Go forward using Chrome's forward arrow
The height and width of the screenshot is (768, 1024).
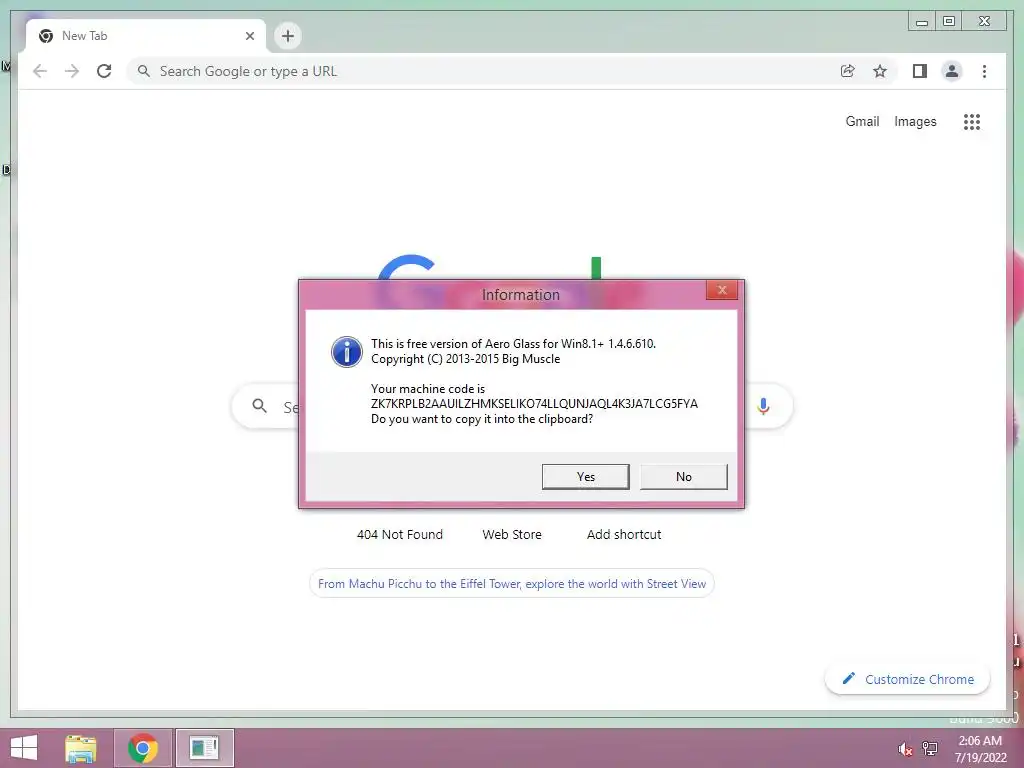(72, 71)
